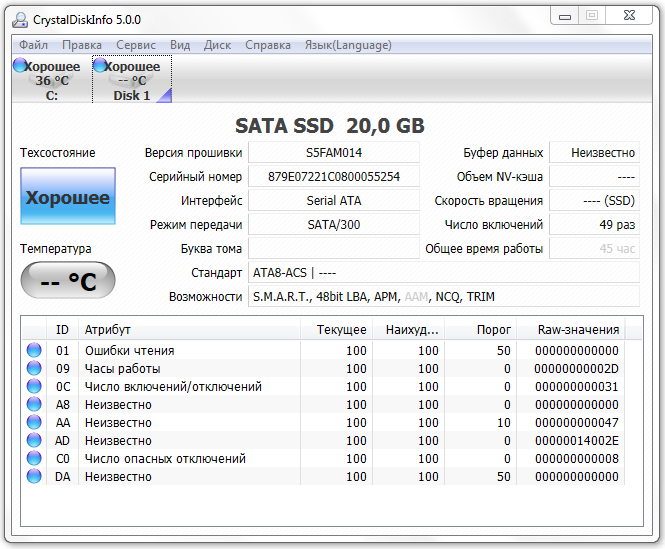Viewport: 665px width, 549px height.
Task: Click the 49 раз power-on count field
Action: pos(595,225)
